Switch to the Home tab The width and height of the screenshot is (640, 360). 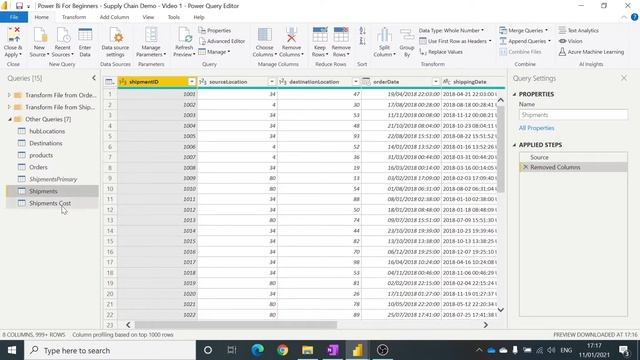[x=42, y=17]
